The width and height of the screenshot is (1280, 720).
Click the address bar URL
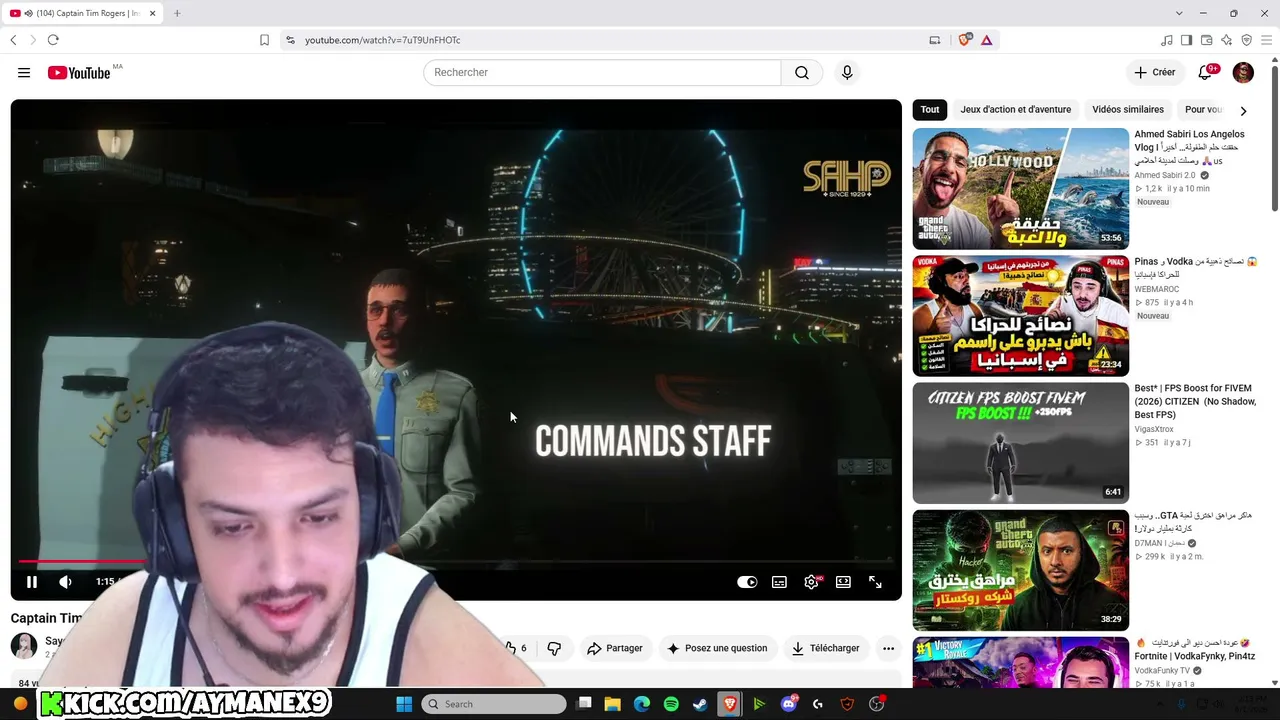383,40
